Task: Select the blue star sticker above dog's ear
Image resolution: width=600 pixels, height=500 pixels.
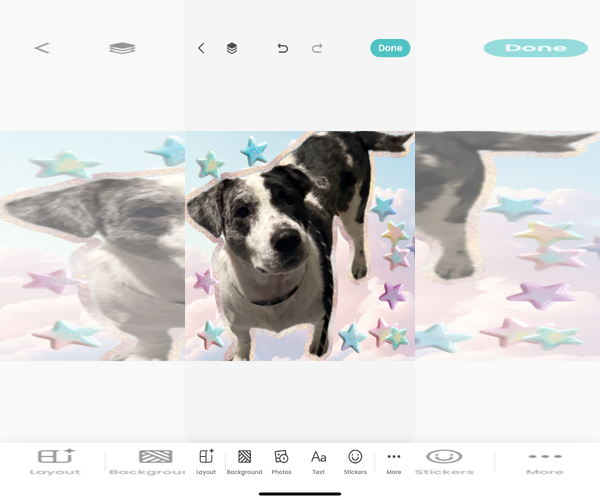Action: coord(254,151)
